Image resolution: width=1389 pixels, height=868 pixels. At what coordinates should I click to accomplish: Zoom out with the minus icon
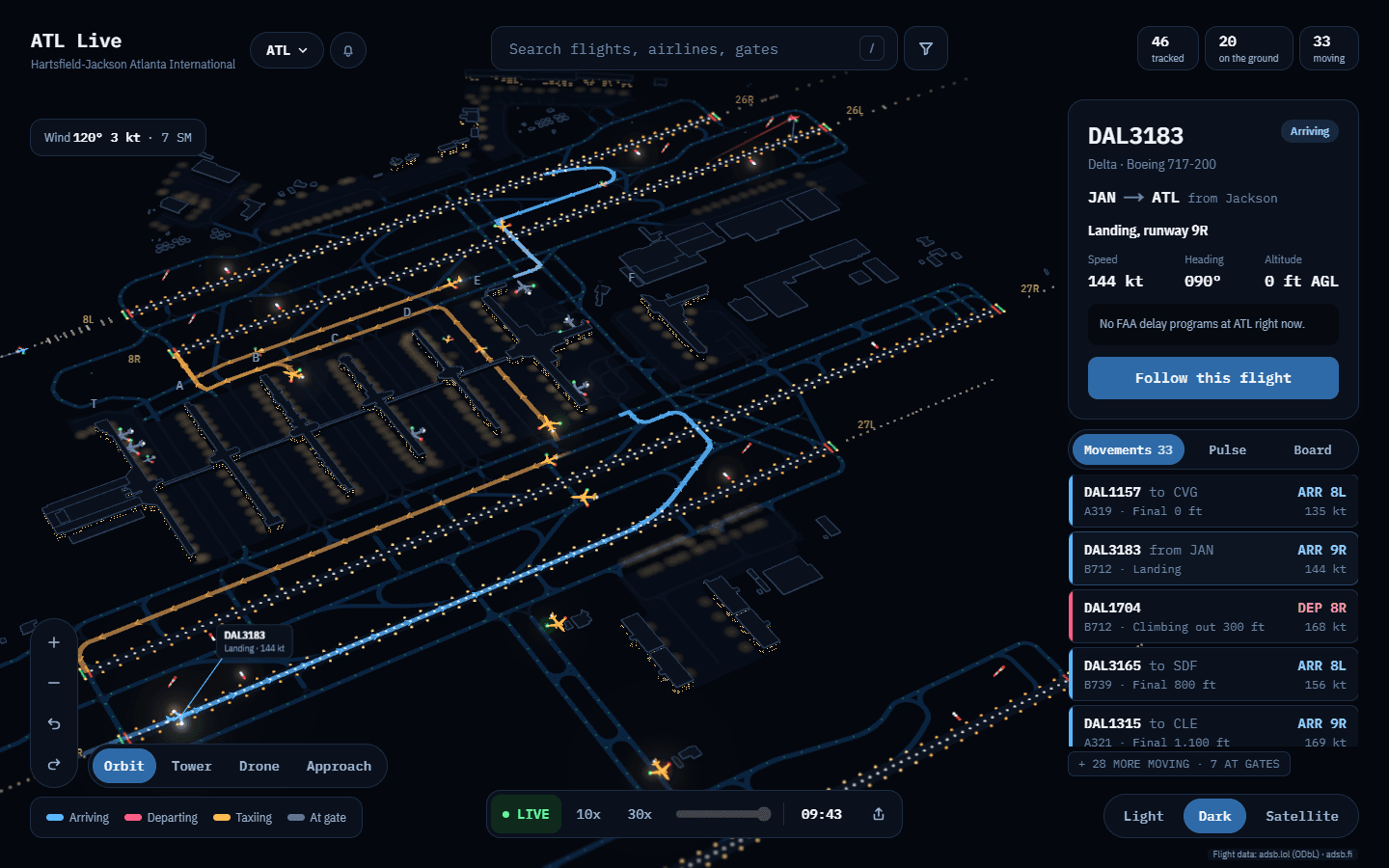[54, 683]
